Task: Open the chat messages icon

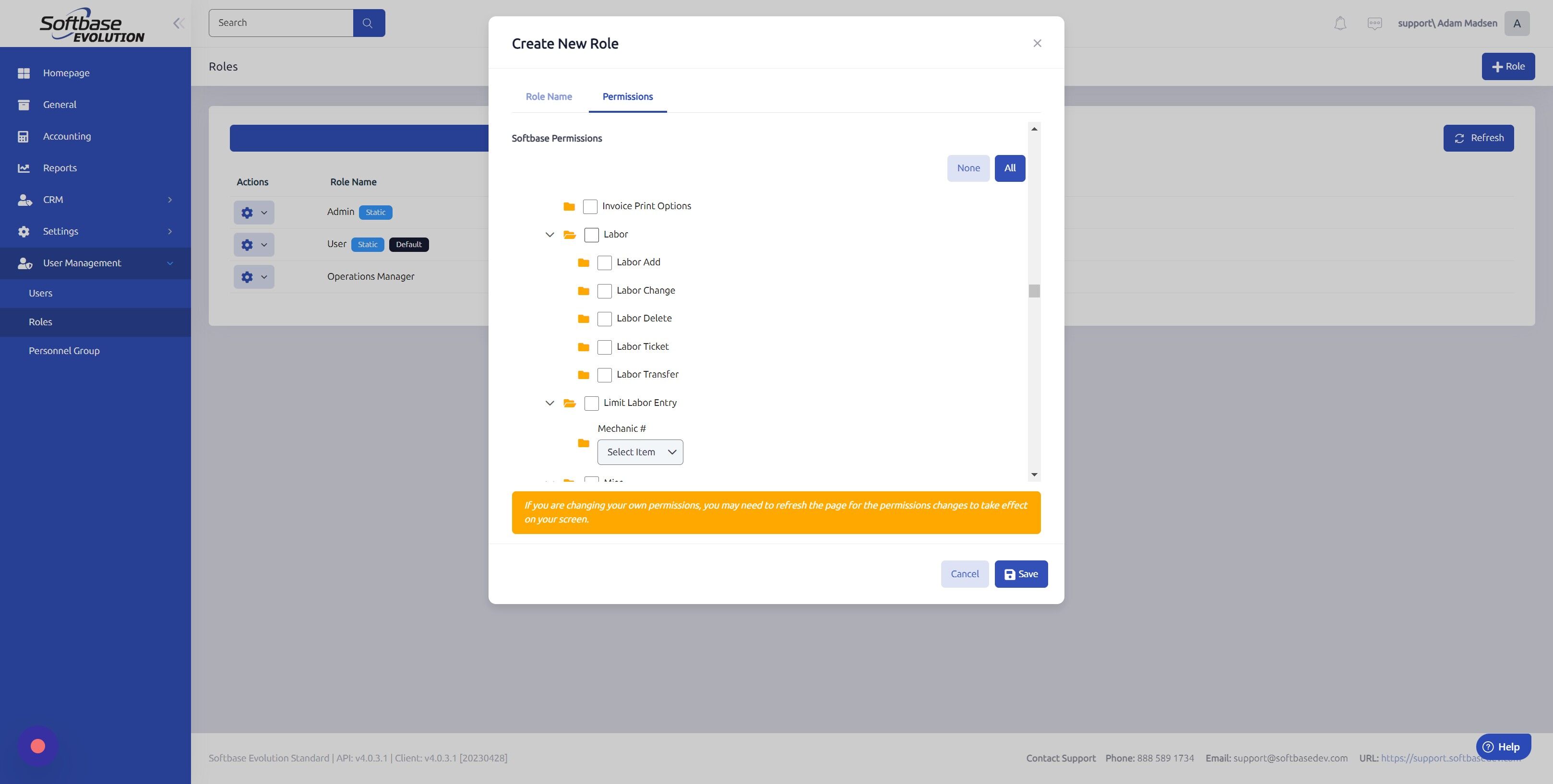Action: click(1375, 23)
